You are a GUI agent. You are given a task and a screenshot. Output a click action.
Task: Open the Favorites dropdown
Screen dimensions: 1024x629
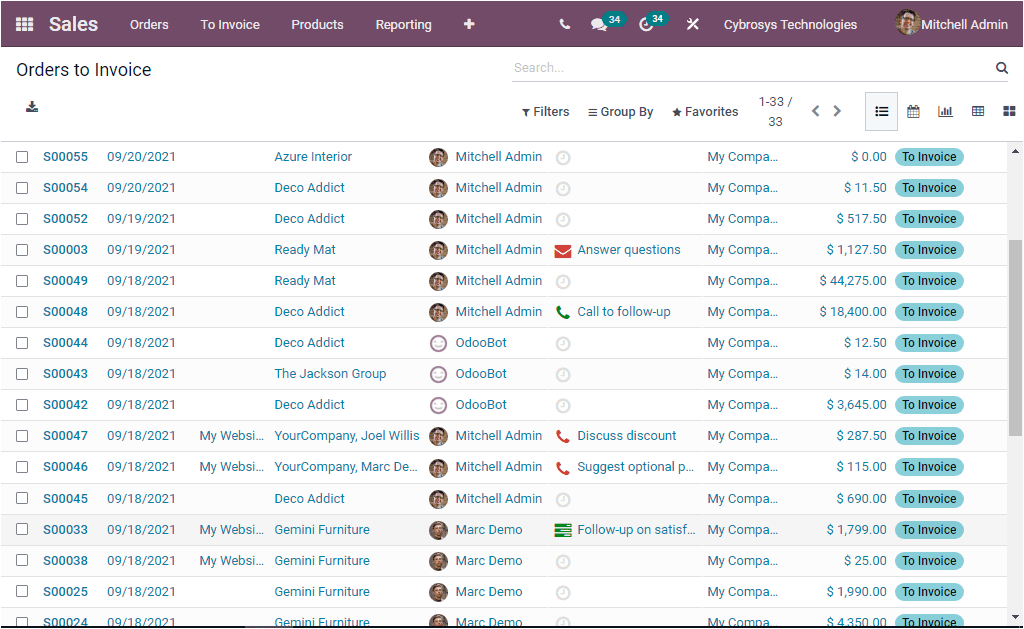pyautogui.click(x=704, y=111)
